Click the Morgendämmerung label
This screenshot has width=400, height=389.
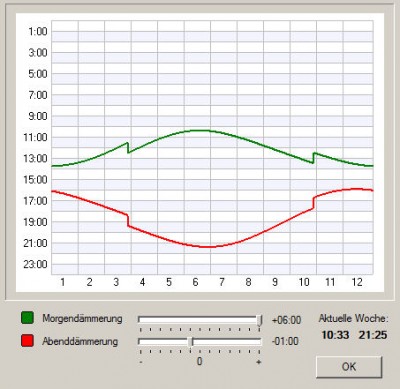pyautogui.click(x=82, y=319)
